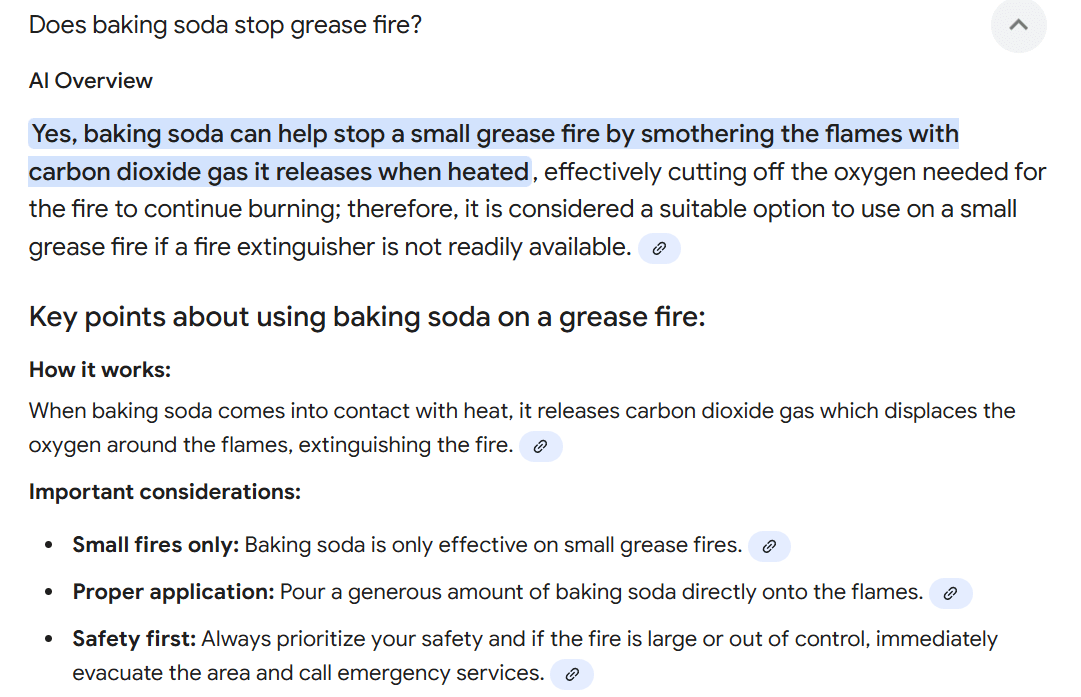Open citation link after "call emergency services"
This screenshot has width=1081, height=697.
pyautogui.click(x=572, y=674)
